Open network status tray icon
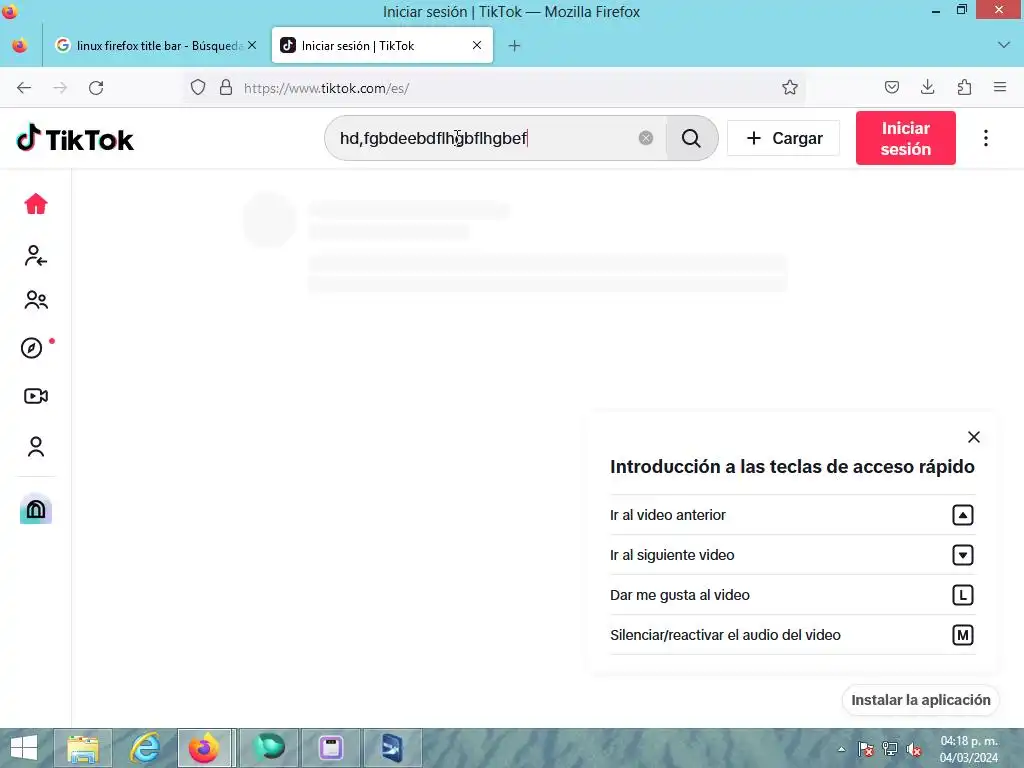Viewport: 1024px width, 768px height. [889, 750]
